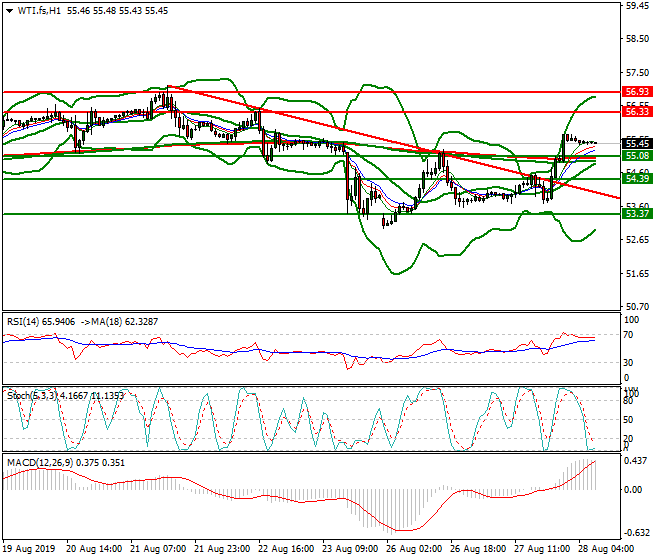This screenshot has height=560, width=660.
Task: Click the 54.39 green support label
Action: coord(637,179)
